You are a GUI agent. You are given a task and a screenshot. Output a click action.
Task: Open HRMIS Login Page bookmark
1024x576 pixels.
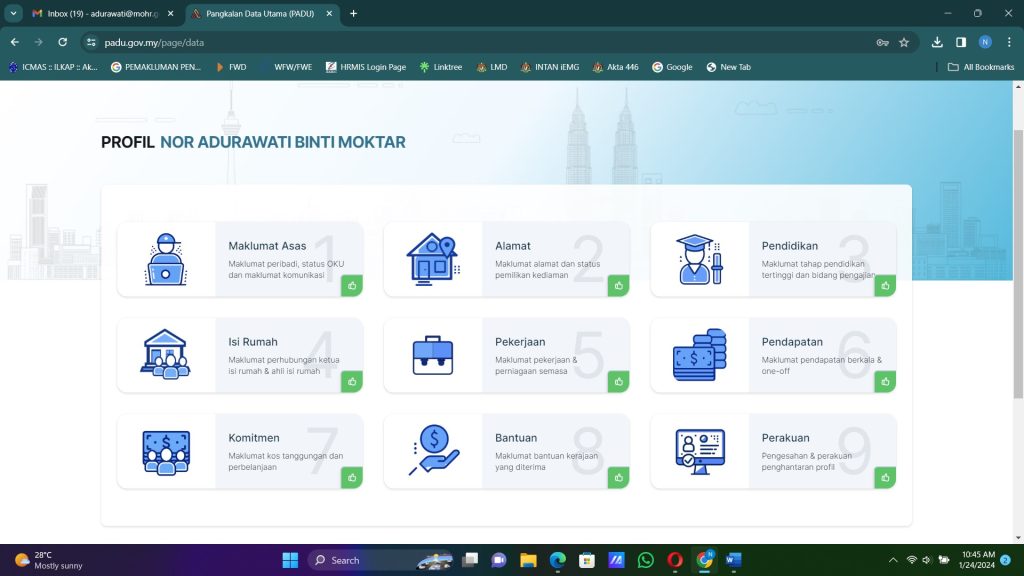(366, 67)
